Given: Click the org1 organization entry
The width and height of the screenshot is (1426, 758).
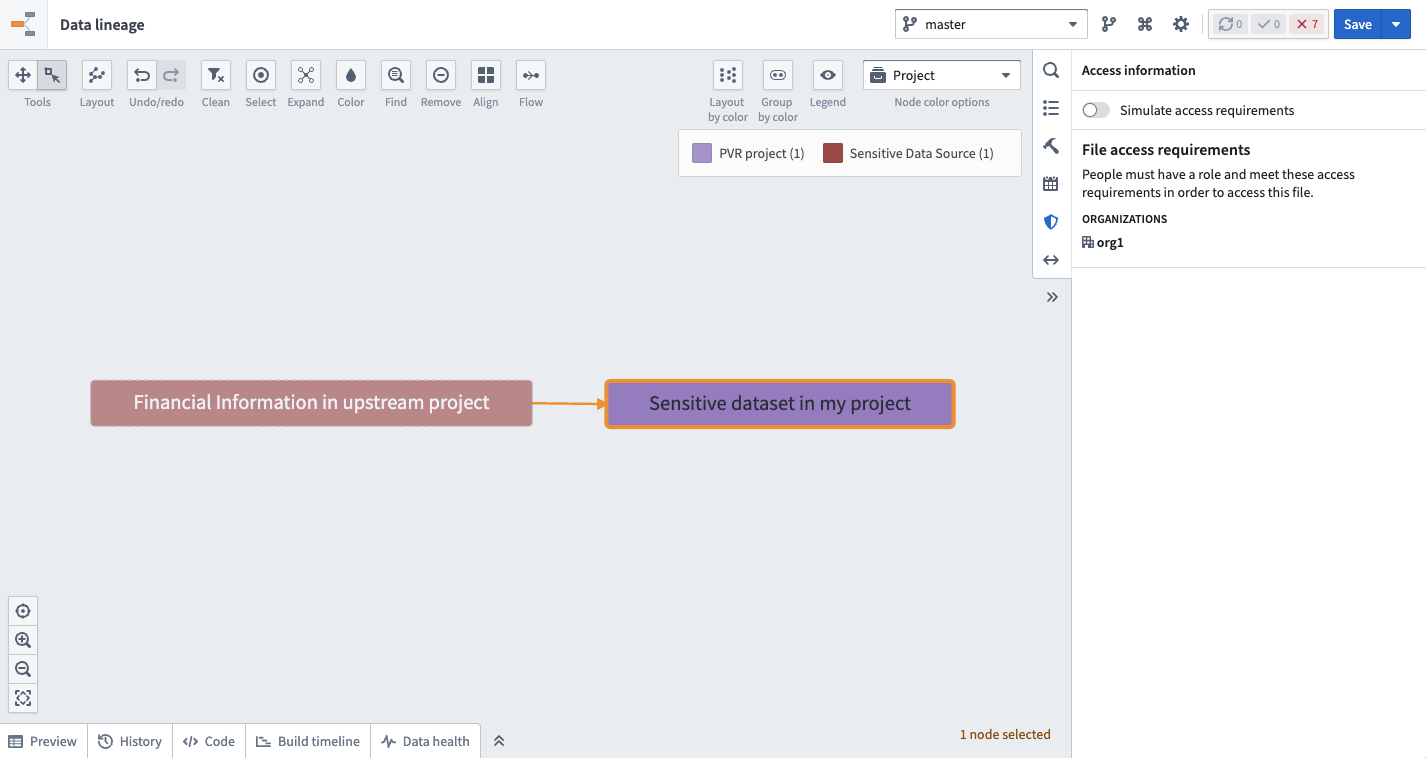Looking at the screenshot, I should pos(1103,242).
